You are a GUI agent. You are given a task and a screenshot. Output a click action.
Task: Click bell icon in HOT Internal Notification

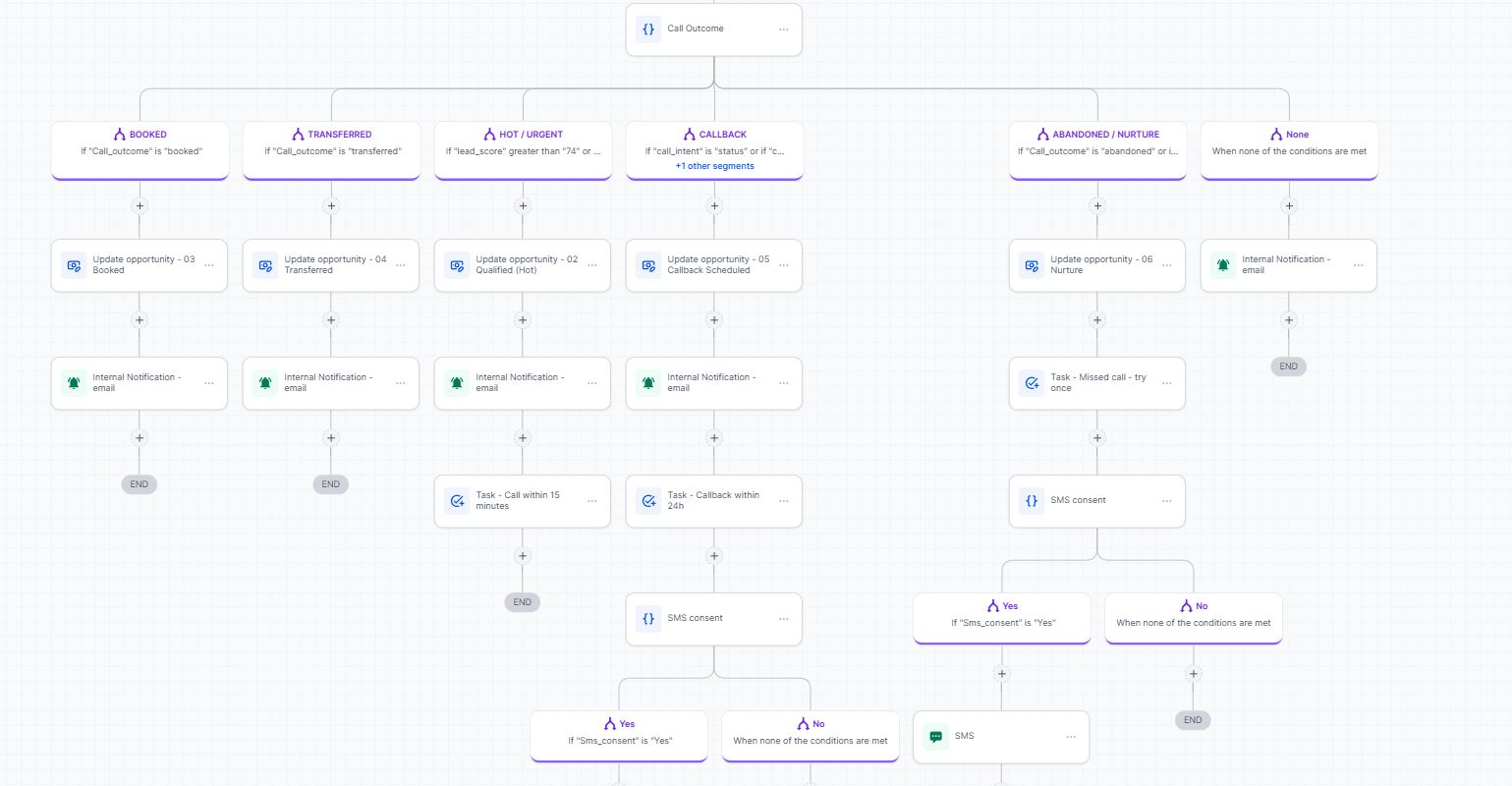point(457,383)
